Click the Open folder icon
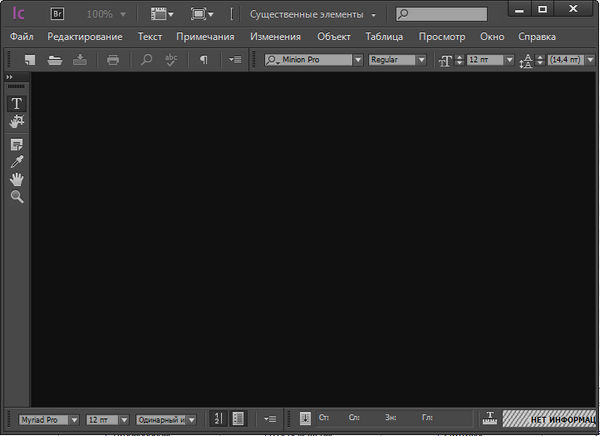This screenshot has height=436, width=600. click(x=55, y=60)
